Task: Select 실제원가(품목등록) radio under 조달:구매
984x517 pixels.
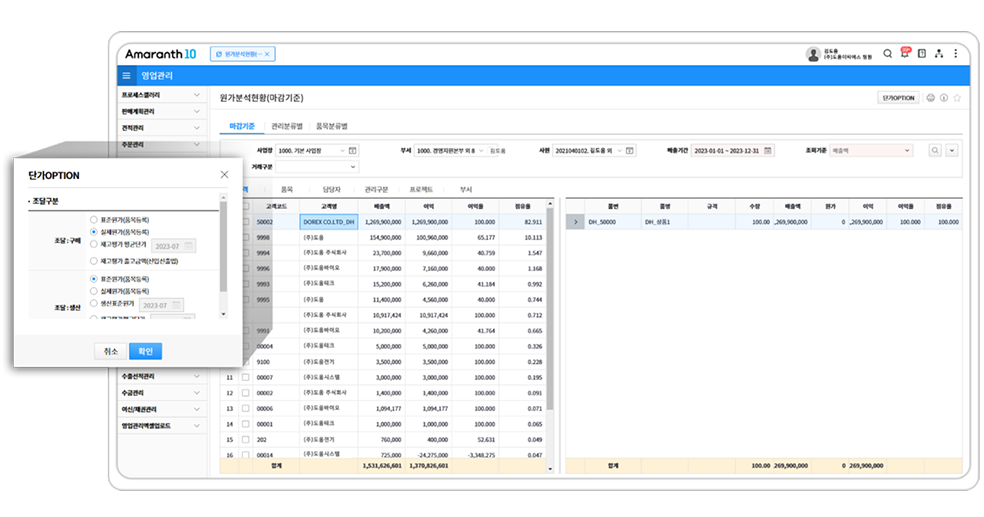Action: click(94, 232)
